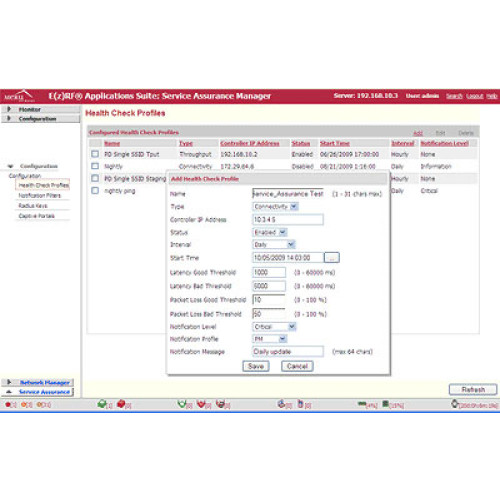Collapse the Service Assurance section
This screenshot has height=500, width=500.
click(37, 392)
